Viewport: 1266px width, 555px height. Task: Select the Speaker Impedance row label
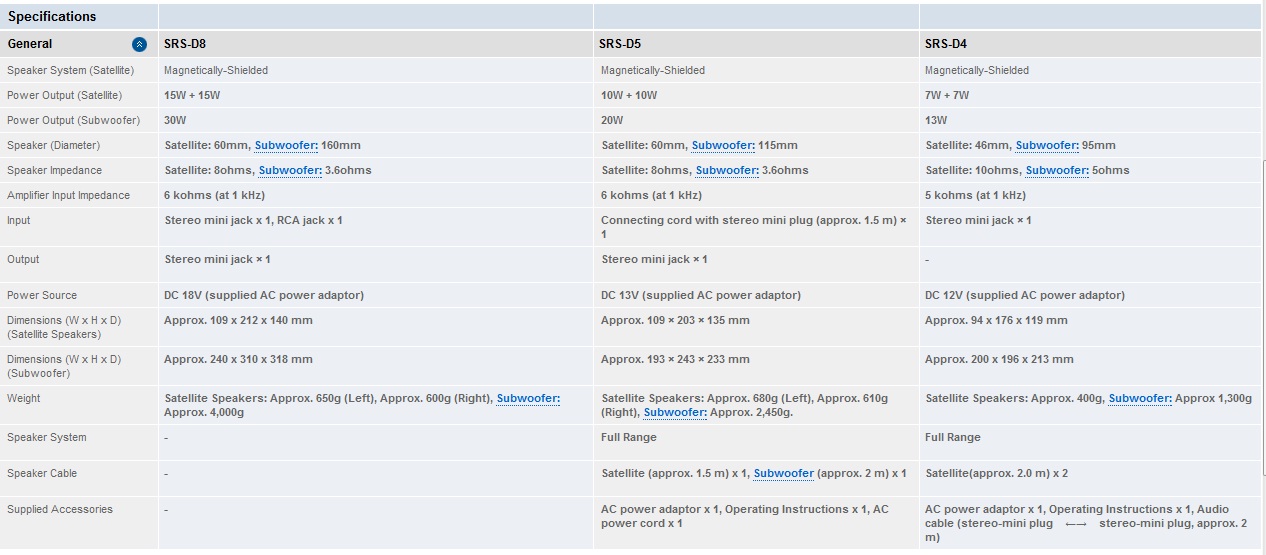[x=54, y=170]
